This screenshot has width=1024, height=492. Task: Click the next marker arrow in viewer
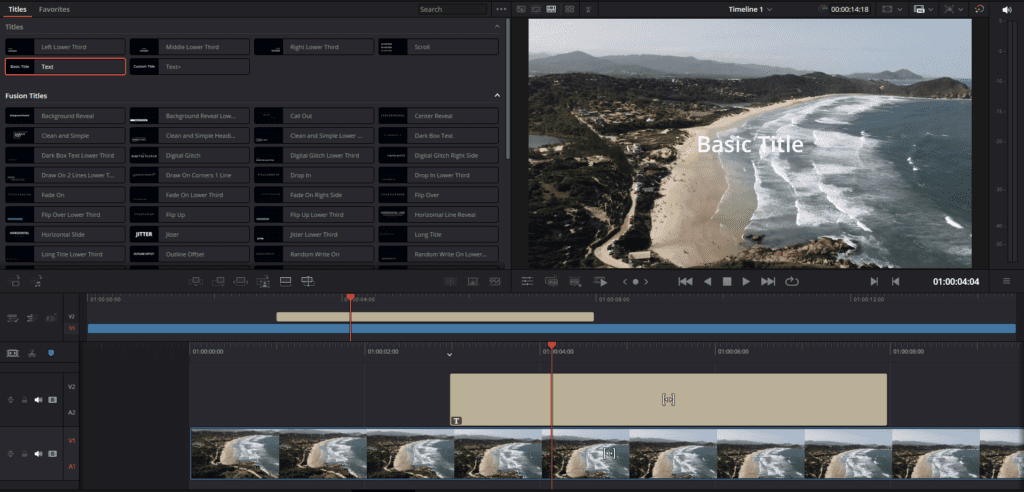click(x=646, y=282)
